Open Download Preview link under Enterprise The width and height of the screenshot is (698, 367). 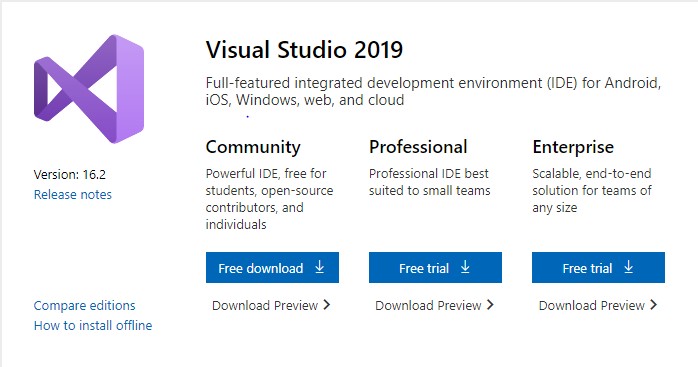598,305
